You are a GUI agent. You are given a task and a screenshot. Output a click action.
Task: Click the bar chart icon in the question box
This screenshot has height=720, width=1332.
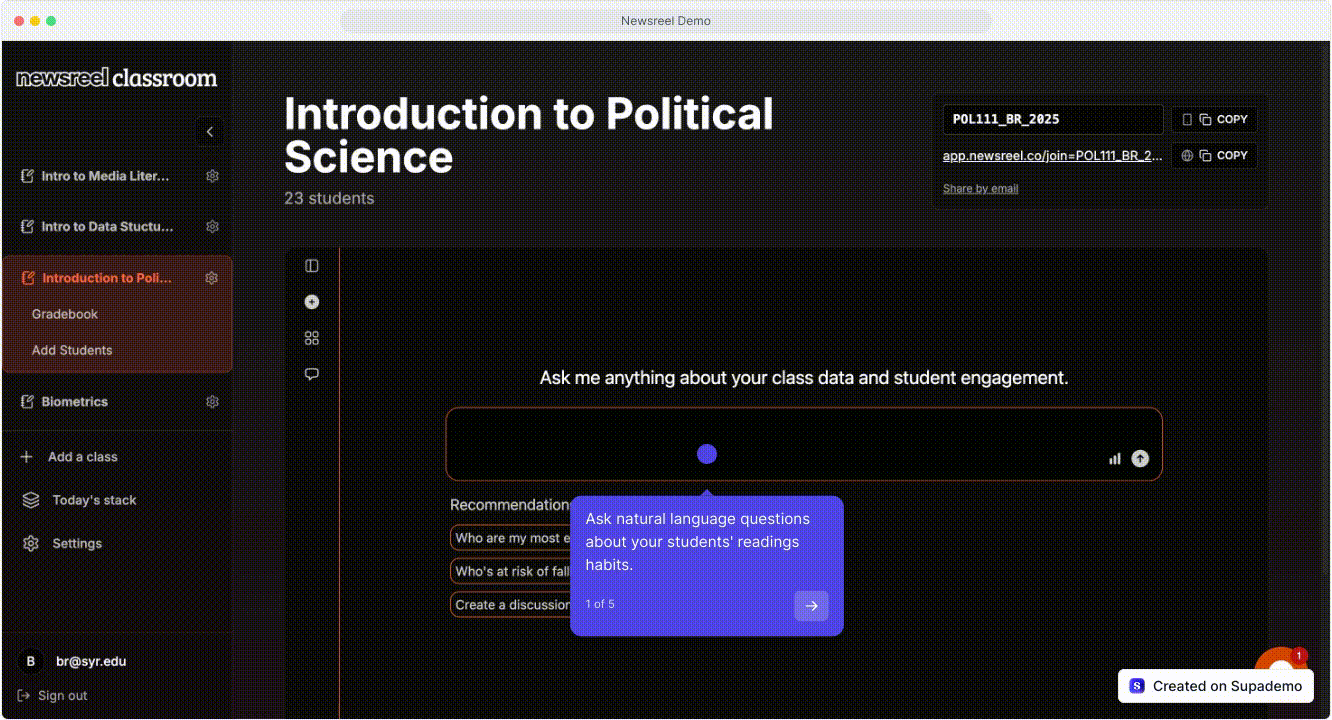click(x=1114, y=458)
